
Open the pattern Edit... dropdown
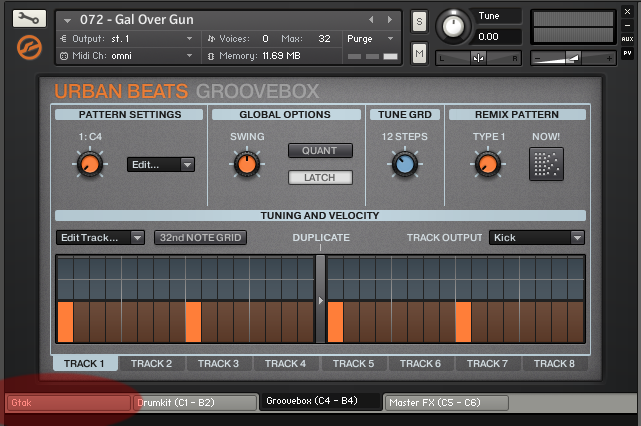coord(160,164)
